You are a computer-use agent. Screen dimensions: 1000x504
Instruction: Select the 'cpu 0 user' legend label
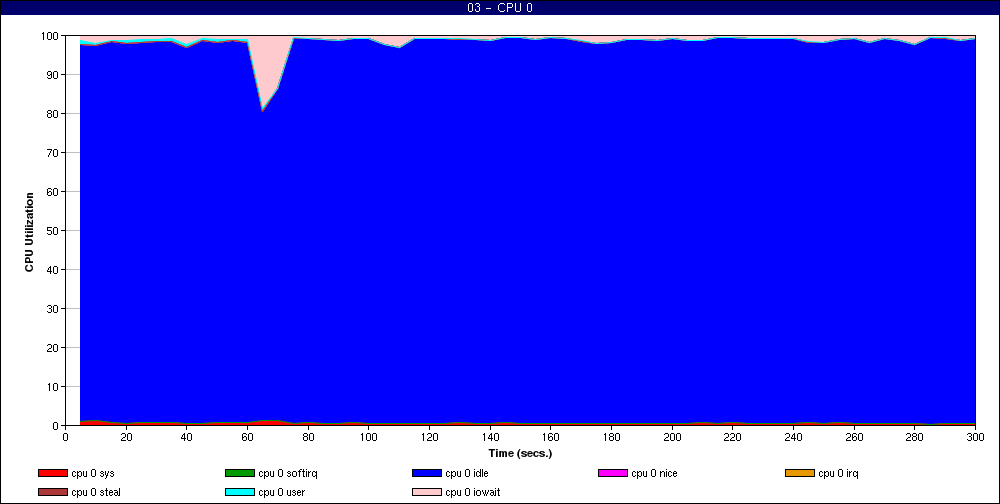(281, 493)
